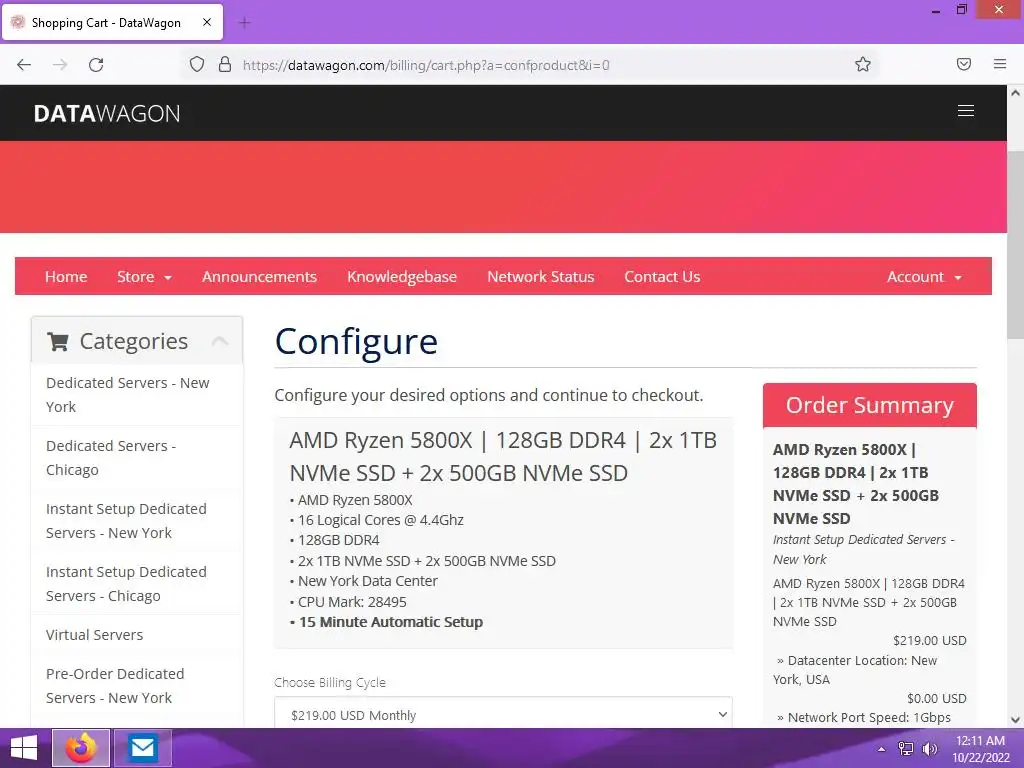Click "$0.00 USD" in order summary
The height and width of the screenshot is (768, 1024).
936,698
